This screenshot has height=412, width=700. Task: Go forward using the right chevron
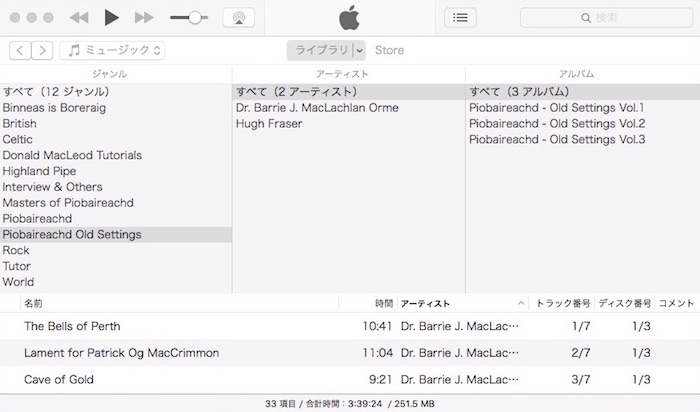coord(44,50)
